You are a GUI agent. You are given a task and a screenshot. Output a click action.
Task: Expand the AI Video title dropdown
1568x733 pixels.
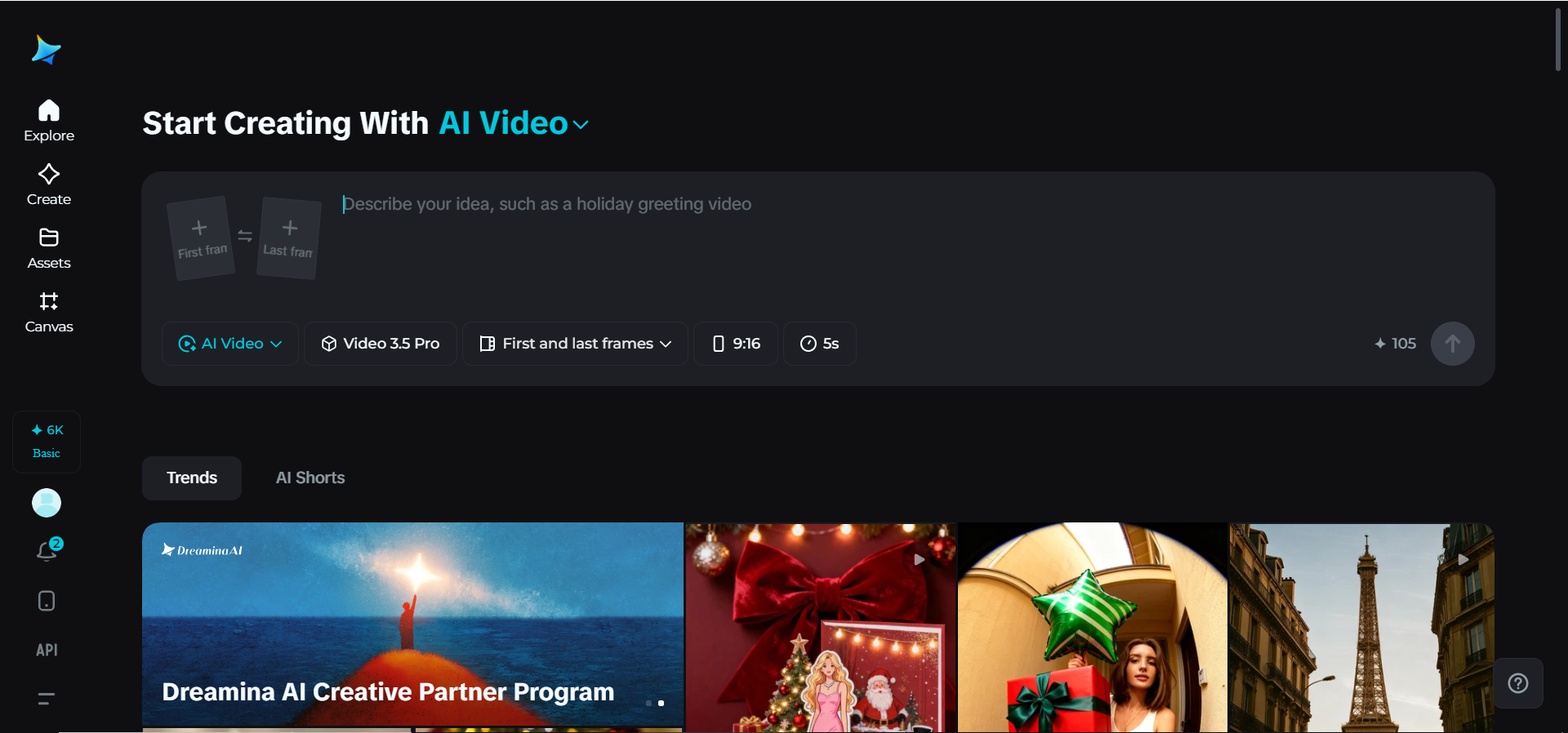tap(514, 123)
